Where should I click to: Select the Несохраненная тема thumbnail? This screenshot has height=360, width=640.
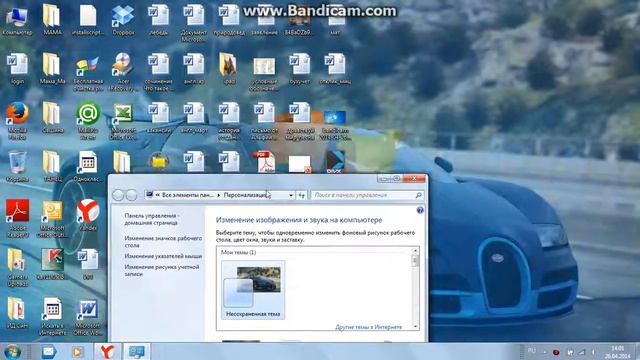(x=253, y=290)
